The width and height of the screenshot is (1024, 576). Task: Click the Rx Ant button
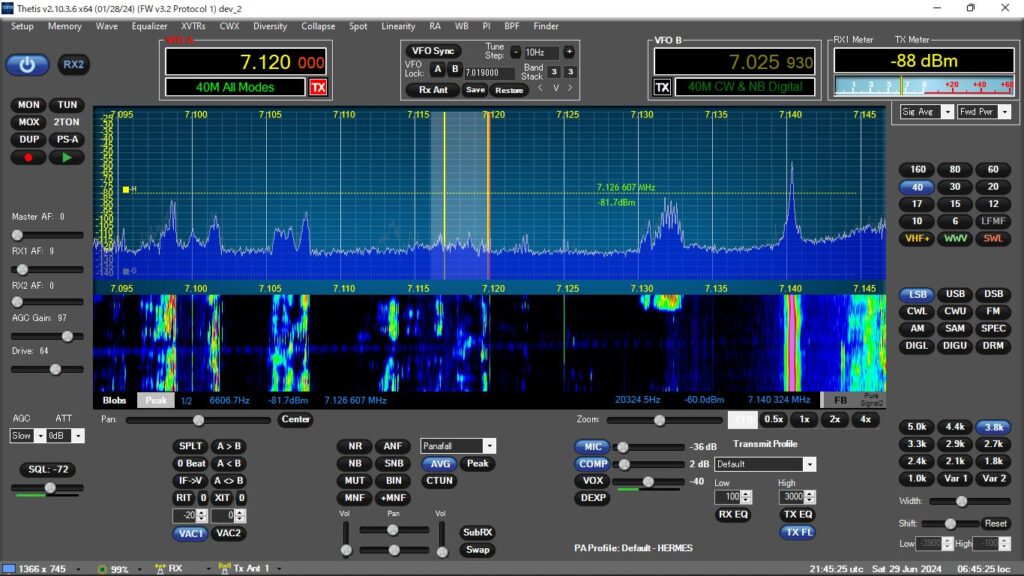[x=433, y=90]
